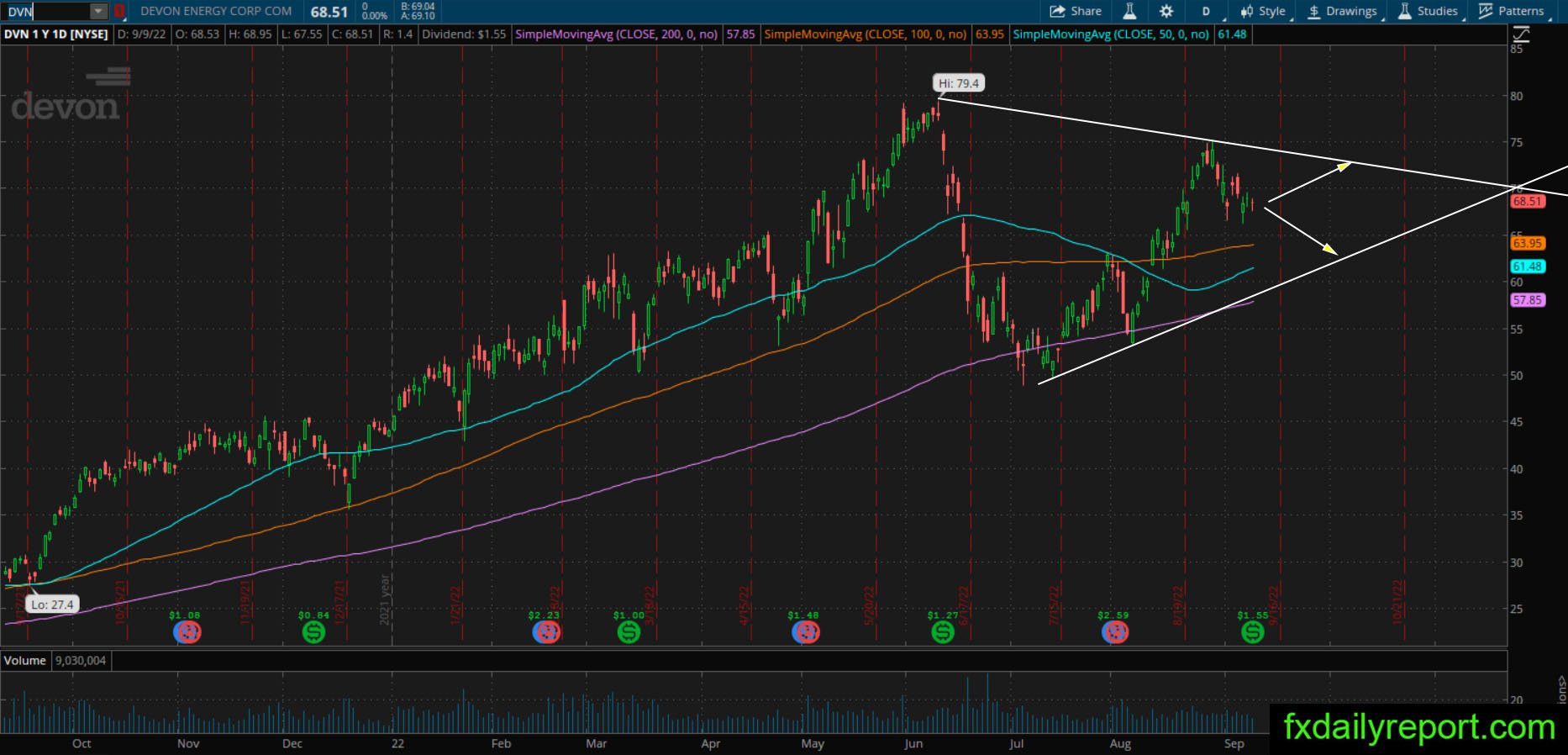Viewport: 1568px width, 755px height.
Task: Open the Style menu
Action: [1263, 11]
